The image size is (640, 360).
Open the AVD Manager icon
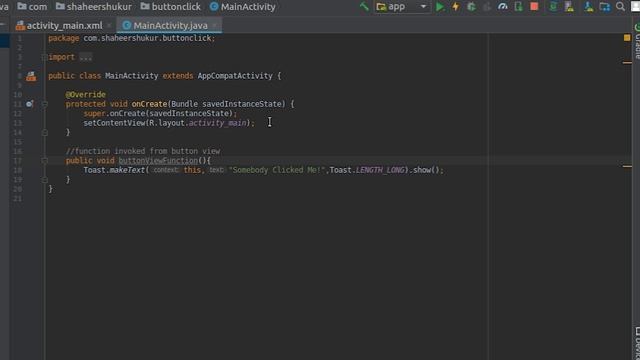point(569,7)
